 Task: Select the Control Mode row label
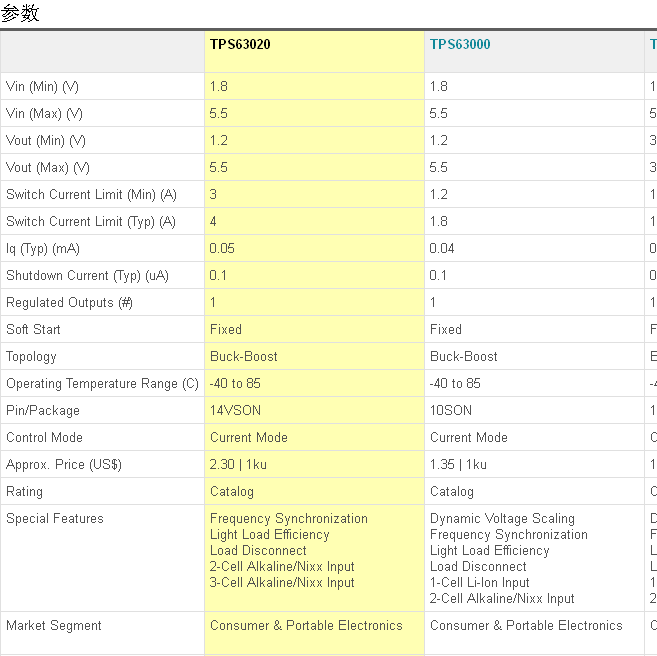click(x=44, y=437)
